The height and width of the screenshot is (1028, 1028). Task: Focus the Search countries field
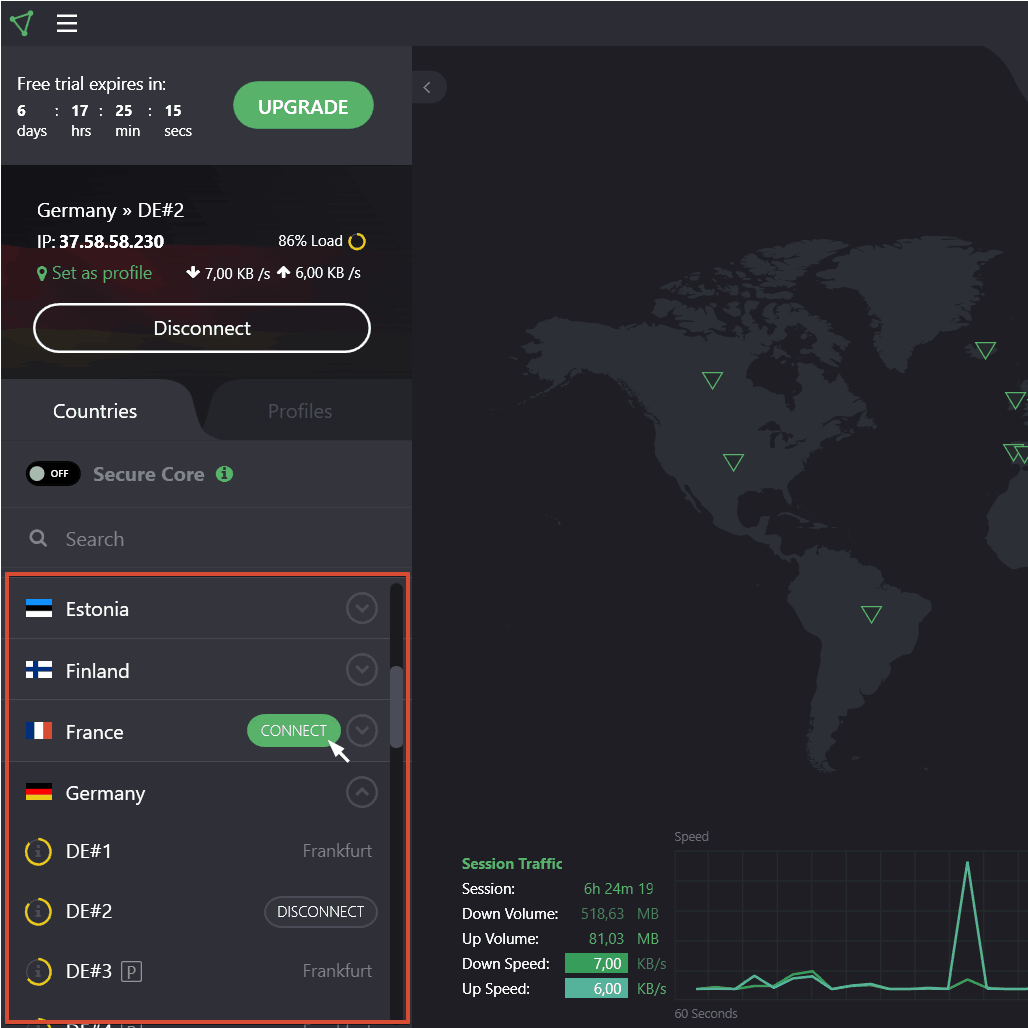pyautogui.click(x=207, y=538)
